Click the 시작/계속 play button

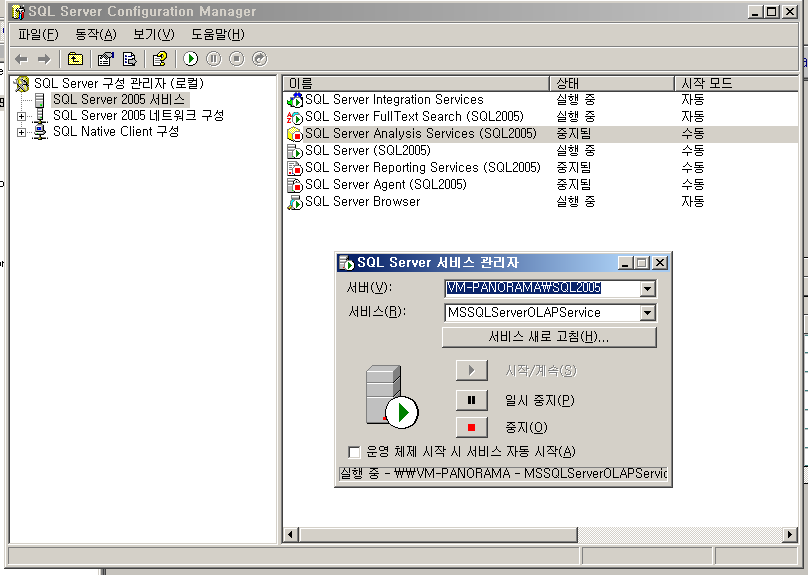click(472, 370)
